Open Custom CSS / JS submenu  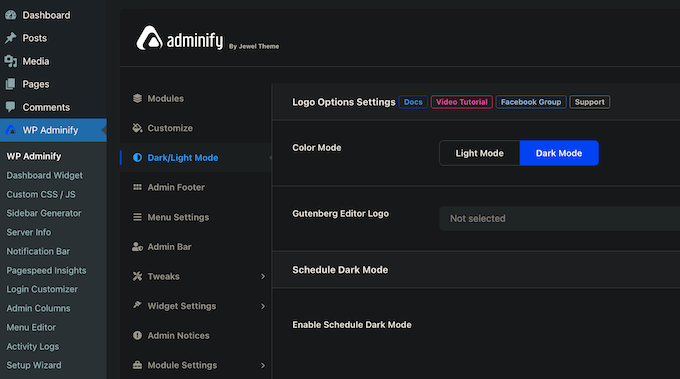click(x=41, y=194)
